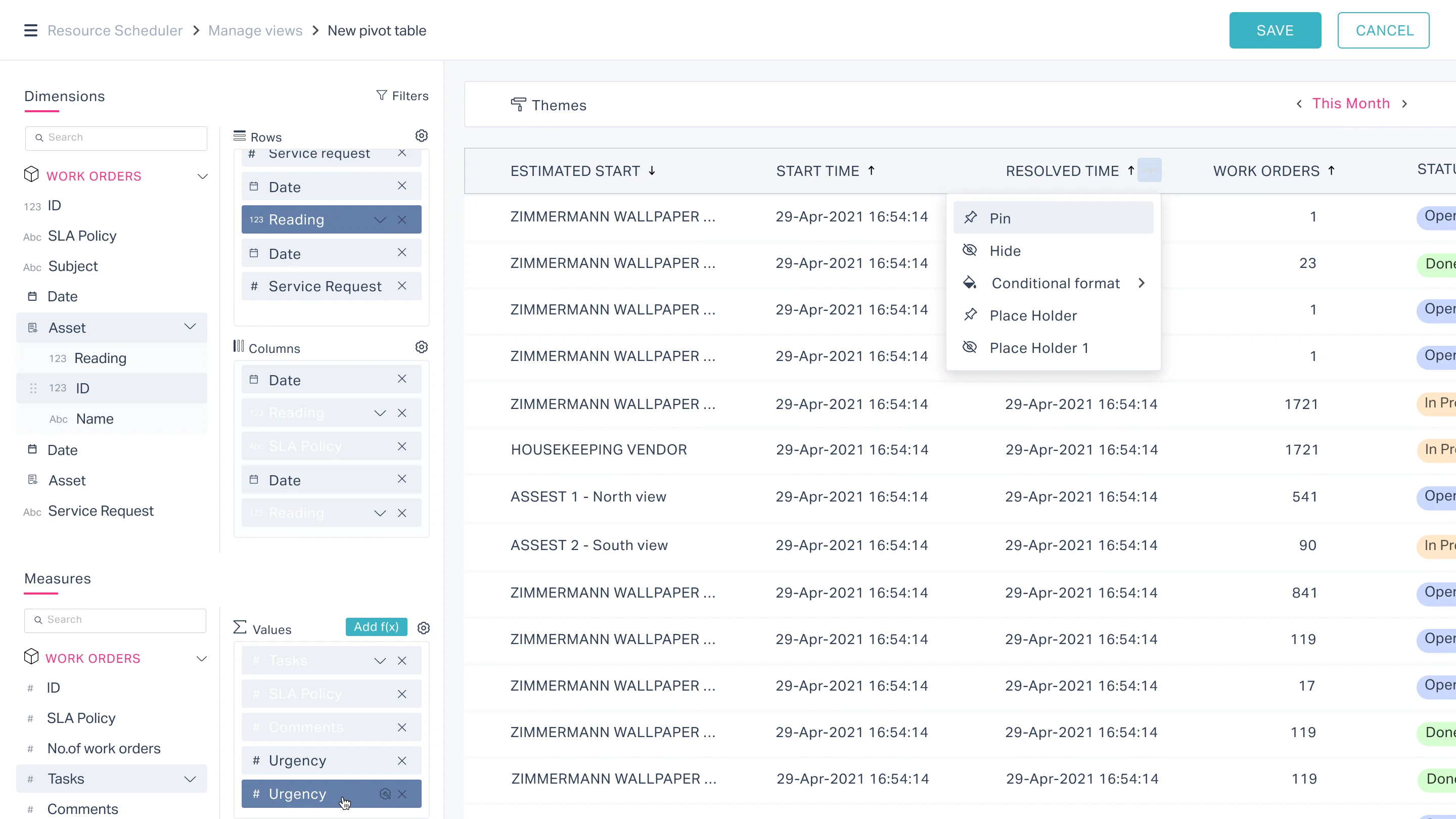The width and height of the screenshot is (1456, 819).
Task: Open Resolved Time column options button
Action: click(1149, 169)
